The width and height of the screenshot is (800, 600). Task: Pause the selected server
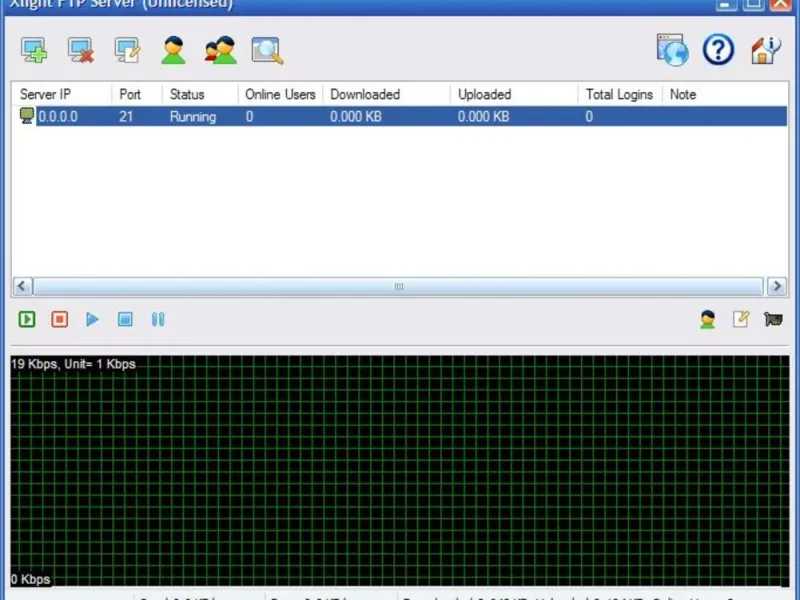coord(158,319)
